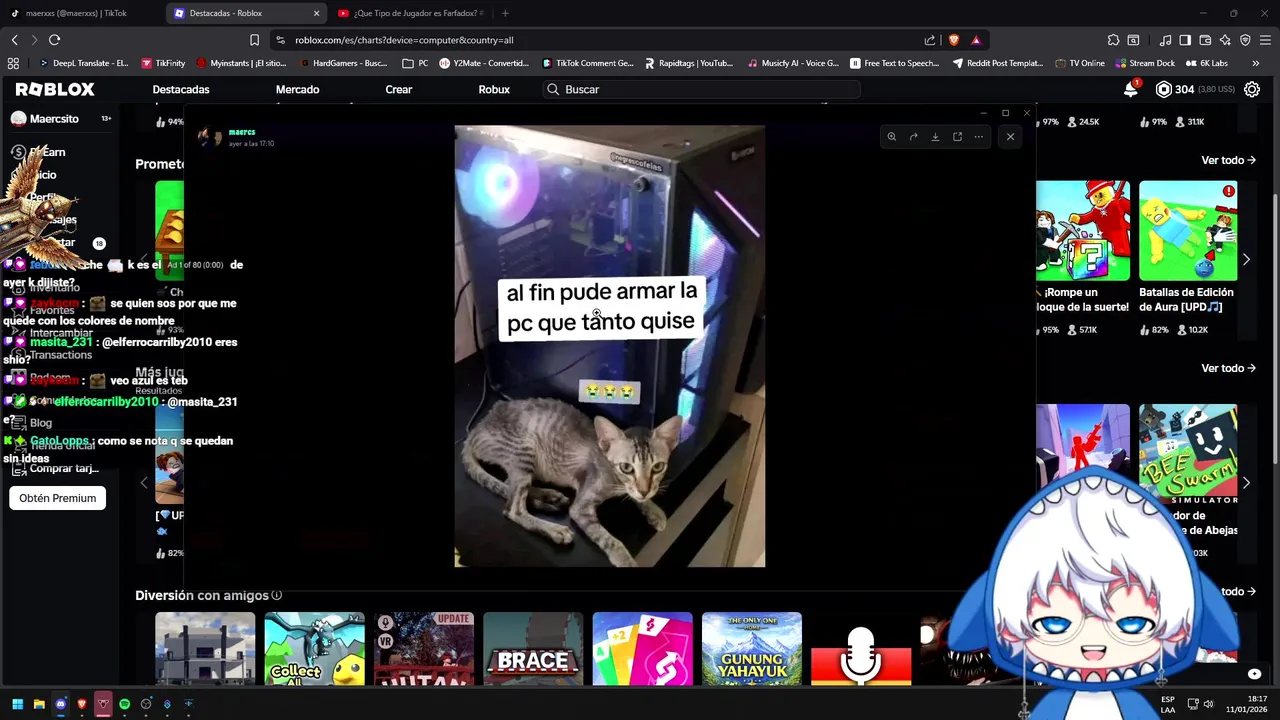
Task: Download the image in Discord viewer
Action: 935,137
